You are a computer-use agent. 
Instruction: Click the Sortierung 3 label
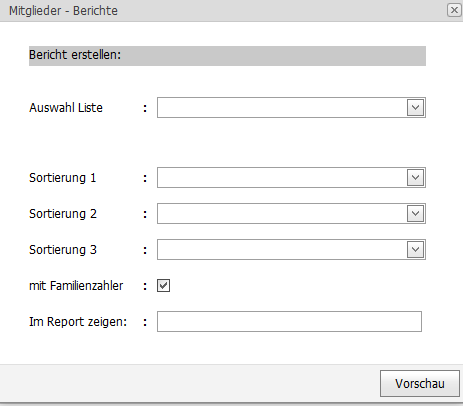[63, 250]
